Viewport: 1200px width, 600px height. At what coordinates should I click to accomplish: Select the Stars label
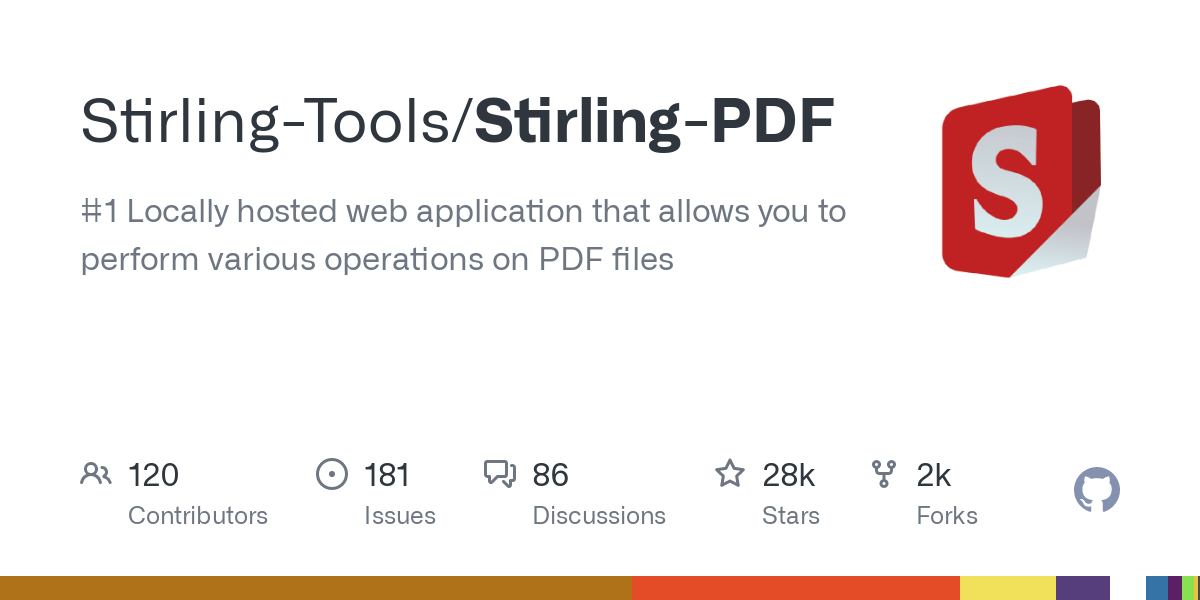[791, 516]
